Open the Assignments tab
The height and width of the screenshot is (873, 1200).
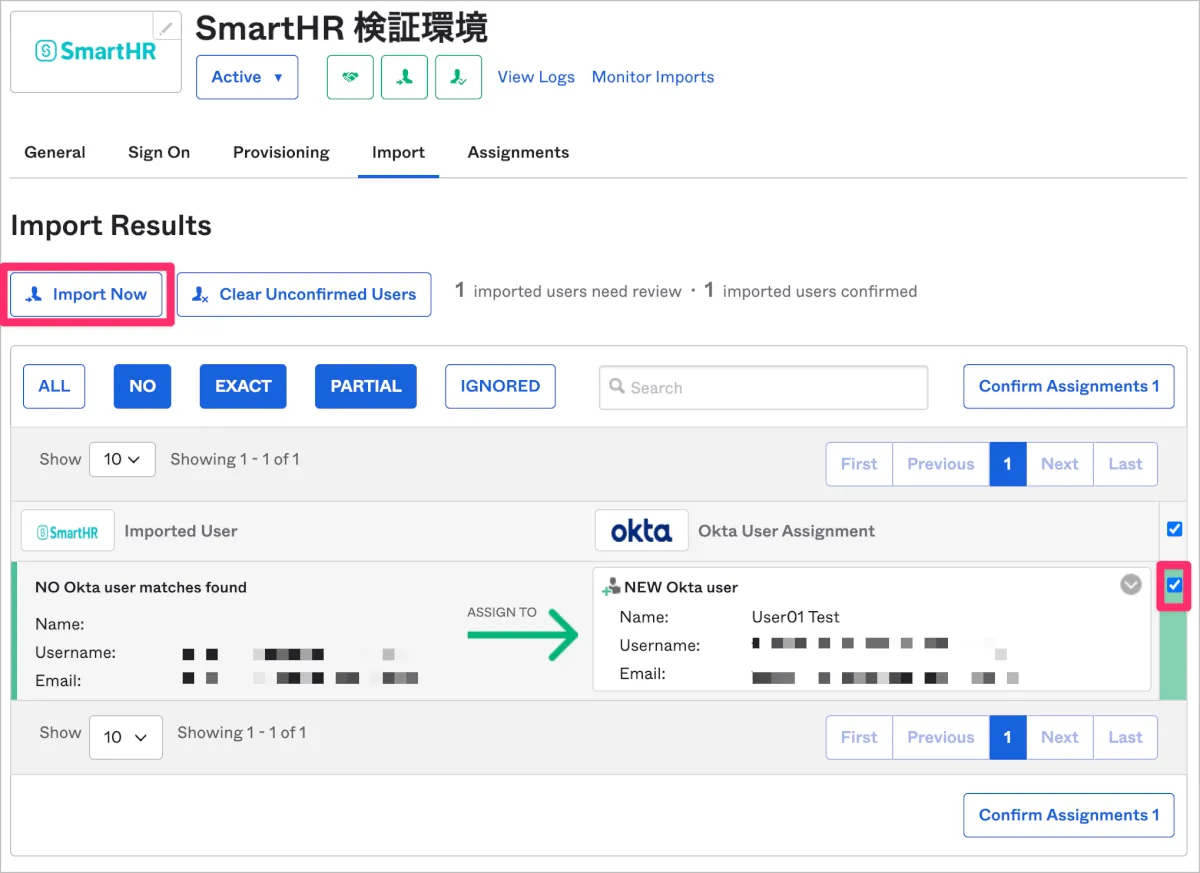pos(518,152)
